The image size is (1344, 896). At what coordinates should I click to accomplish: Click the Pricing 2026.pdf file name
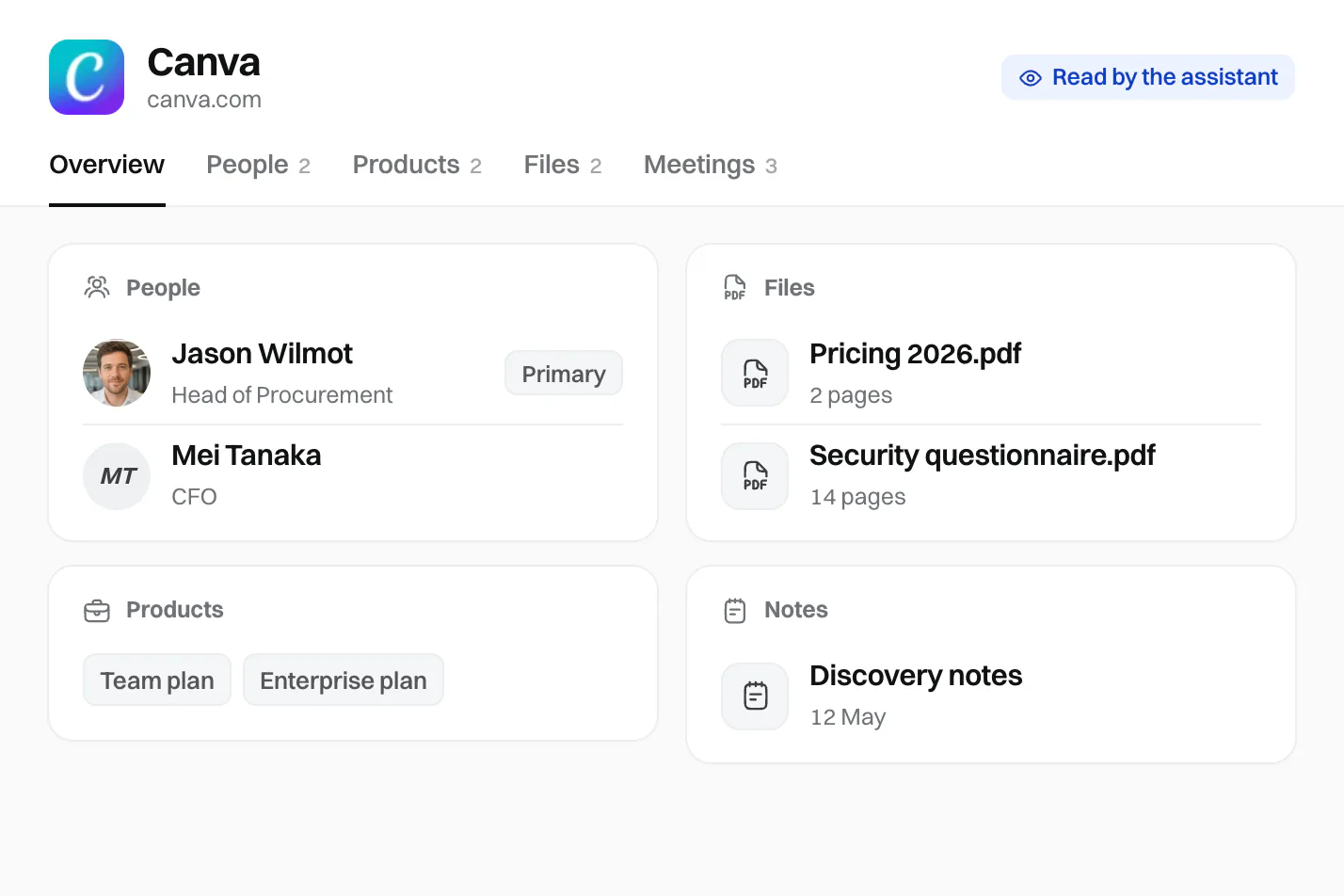[x=915, y=354]
